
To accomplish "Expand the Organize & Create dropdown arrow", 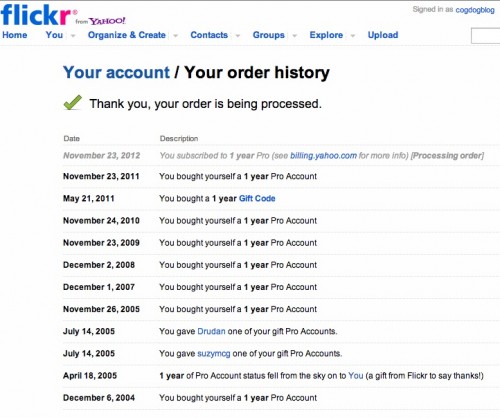I will point(175,35).
